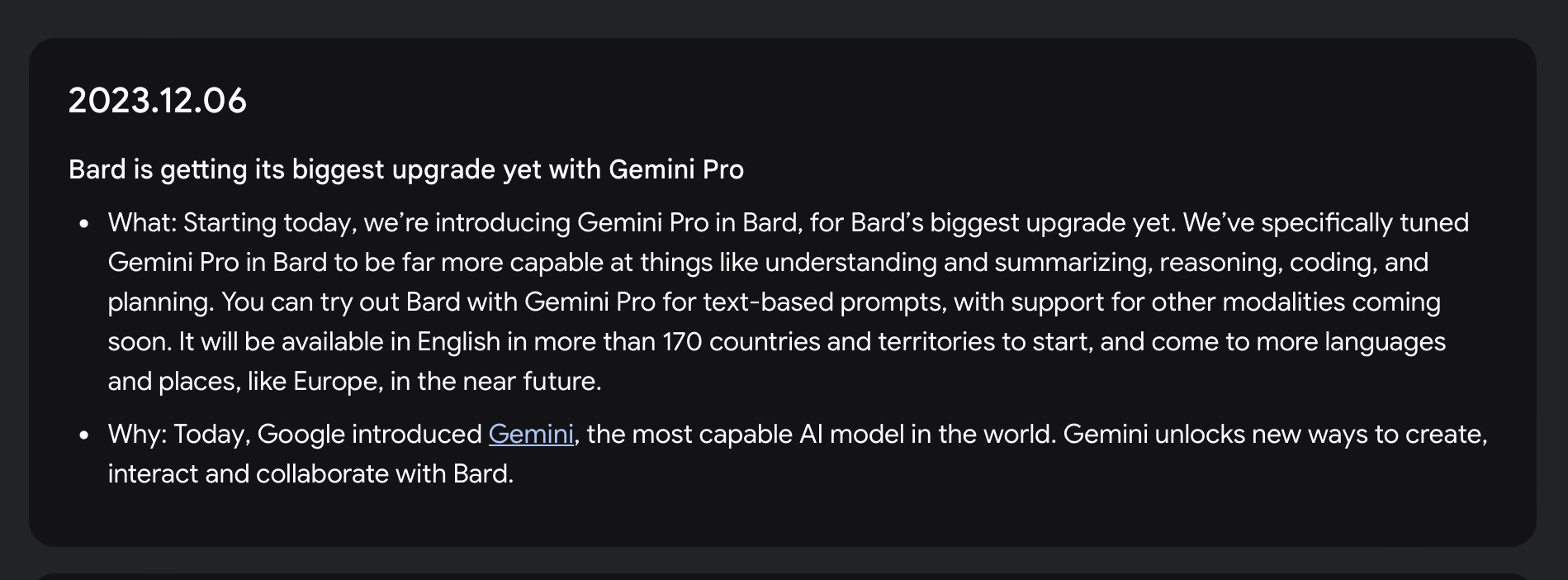Click the partially visible card at bottom
Screen dimensions: 1568x580
pyautogui.click(x=783, y=576)
